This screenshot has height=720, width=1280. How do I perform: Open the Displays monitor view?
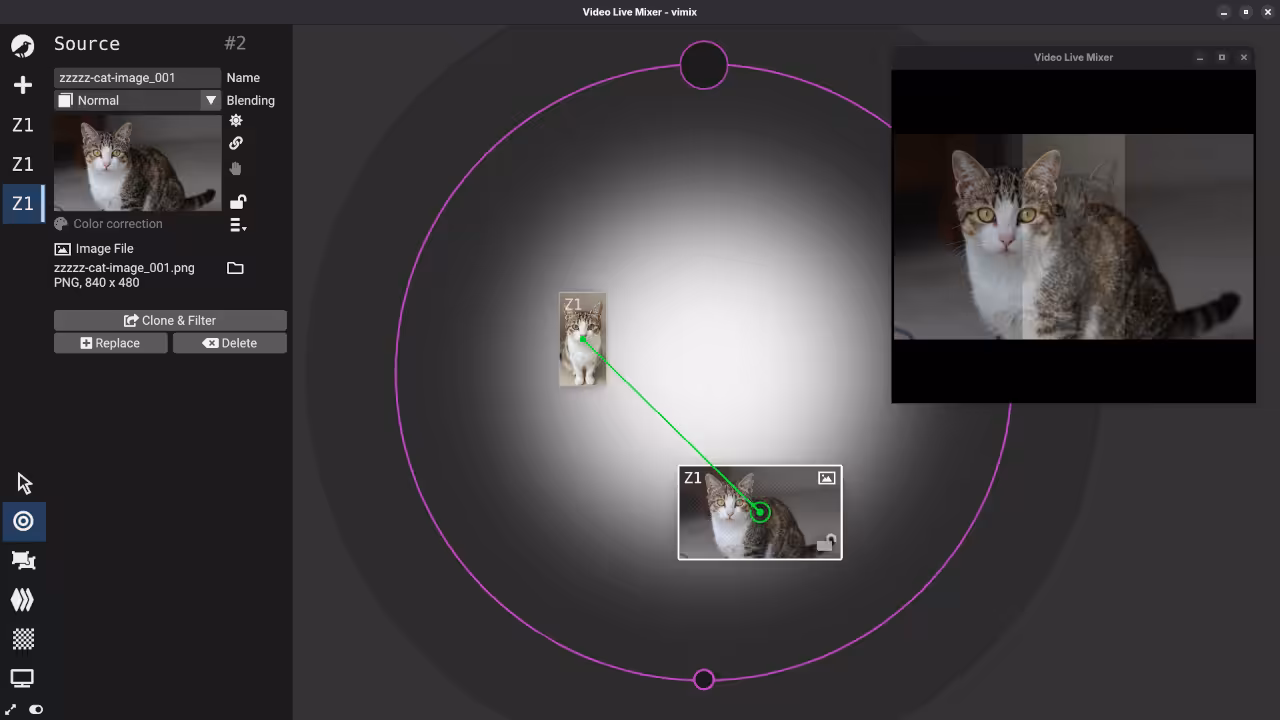22,678
